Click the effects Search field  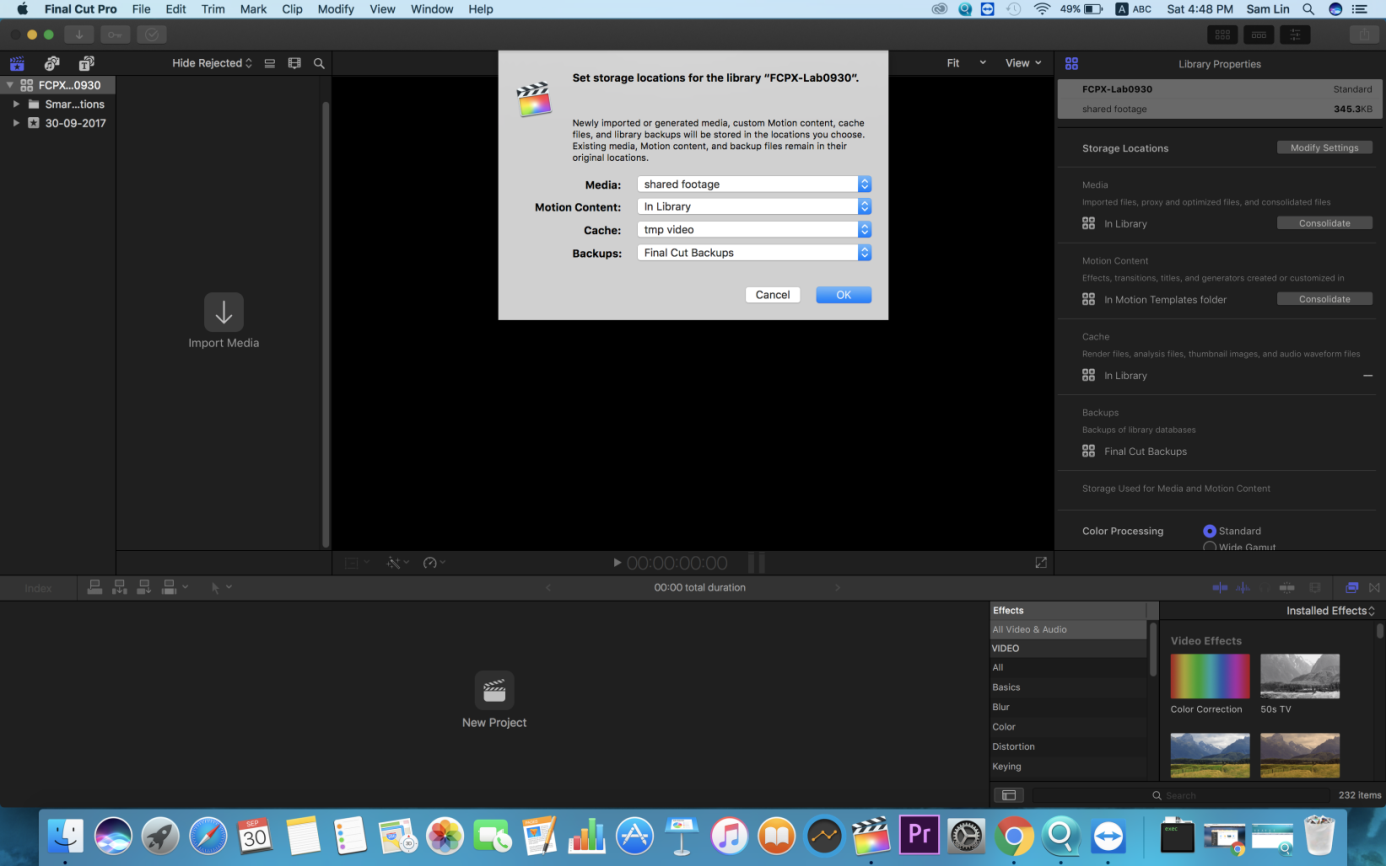coord(1181,795)
